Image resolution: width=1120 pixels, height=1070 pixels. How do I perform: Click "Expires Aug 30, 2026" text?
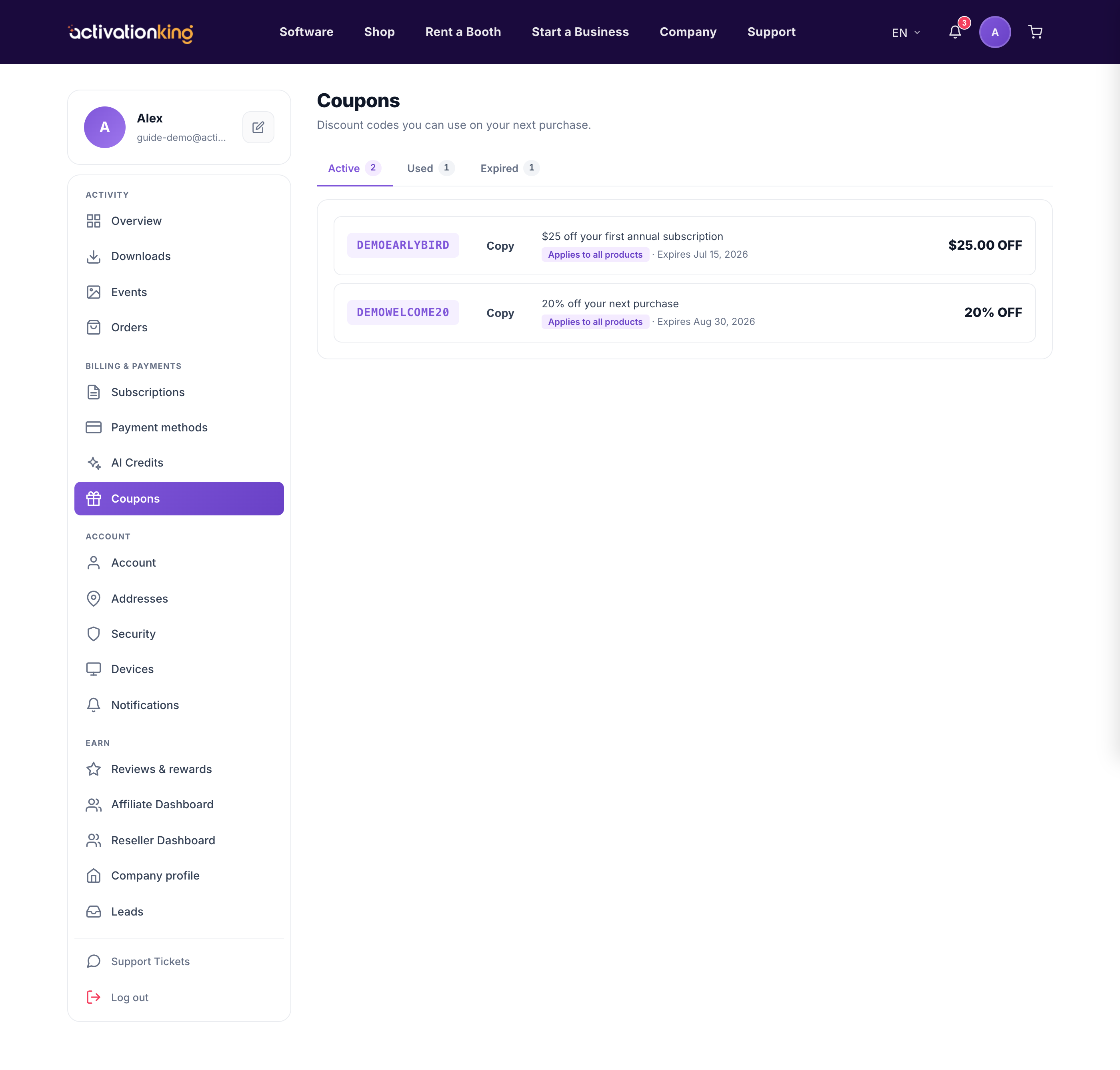706,322
